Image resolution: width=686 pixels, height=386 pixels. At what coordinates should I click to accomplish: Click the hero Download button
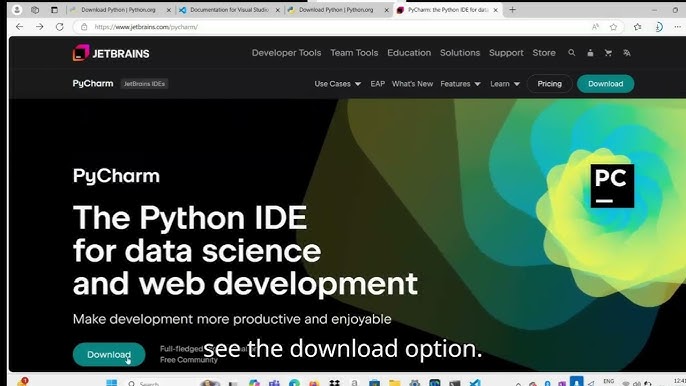coord(109,354)
